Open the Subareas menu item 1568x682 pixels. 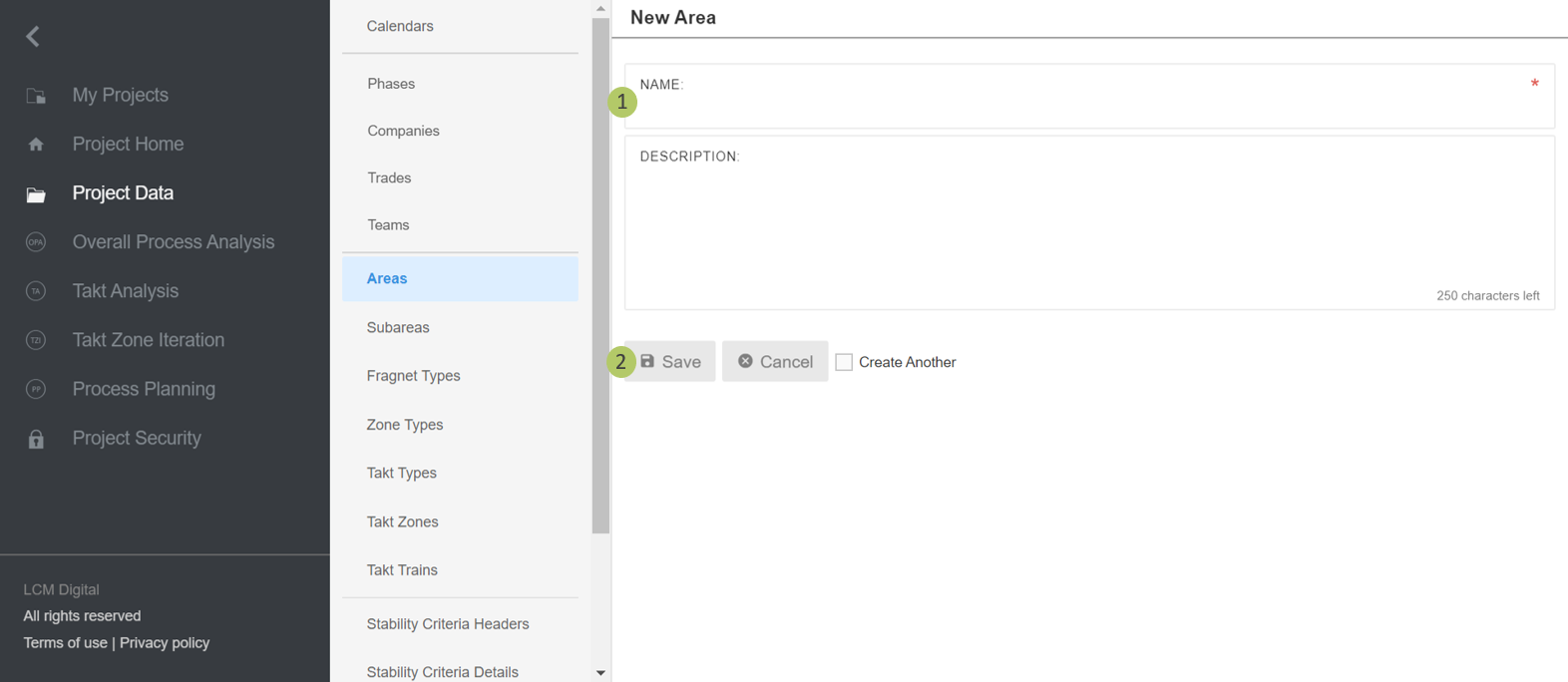click(398, 327)
